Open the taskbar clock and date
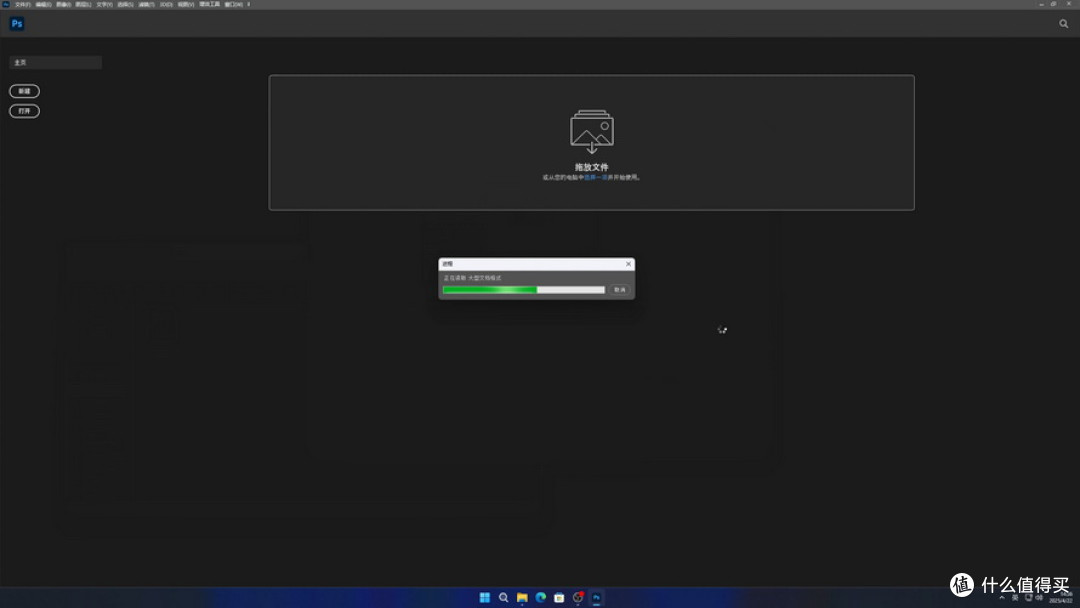 [1061, 598]
